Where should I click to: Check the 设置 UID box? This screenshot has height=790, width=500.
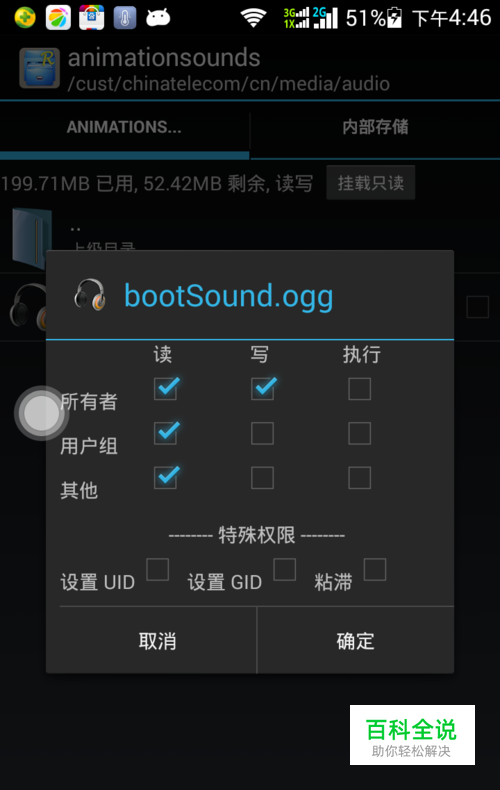pyautogui.click(x=157, y=569)
